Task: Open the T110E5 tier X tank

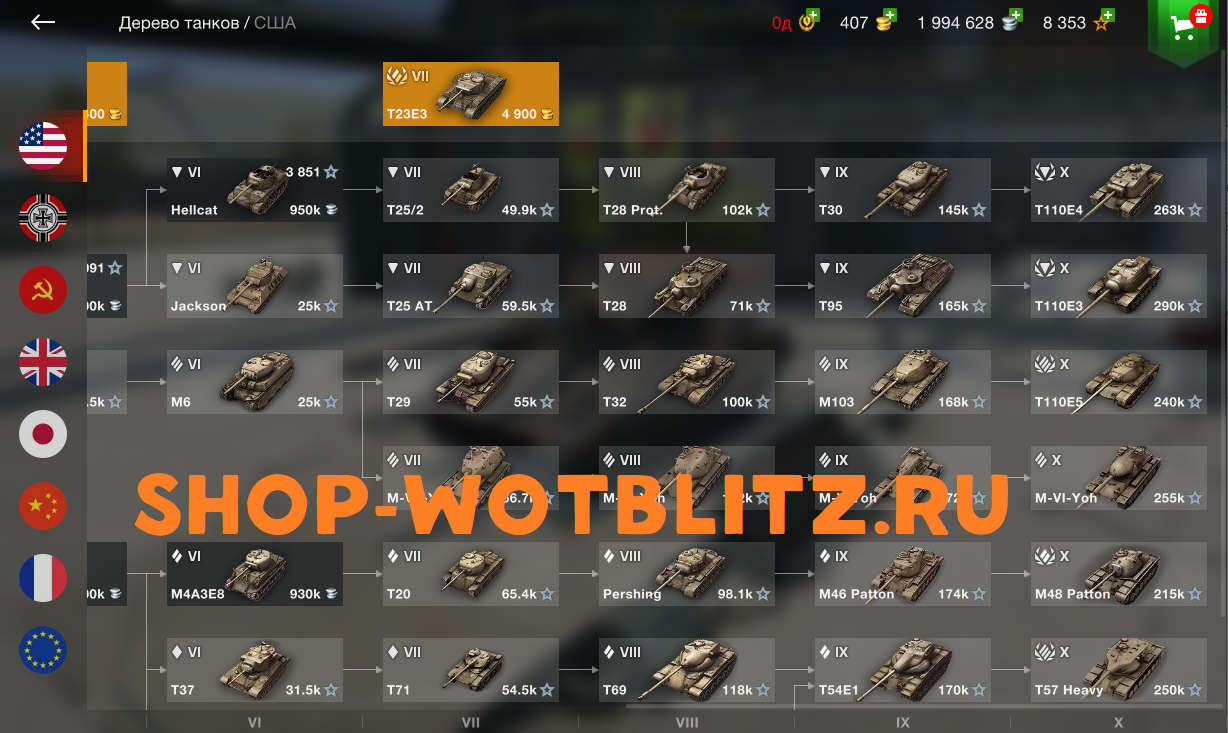Action: pos(1119,382)
